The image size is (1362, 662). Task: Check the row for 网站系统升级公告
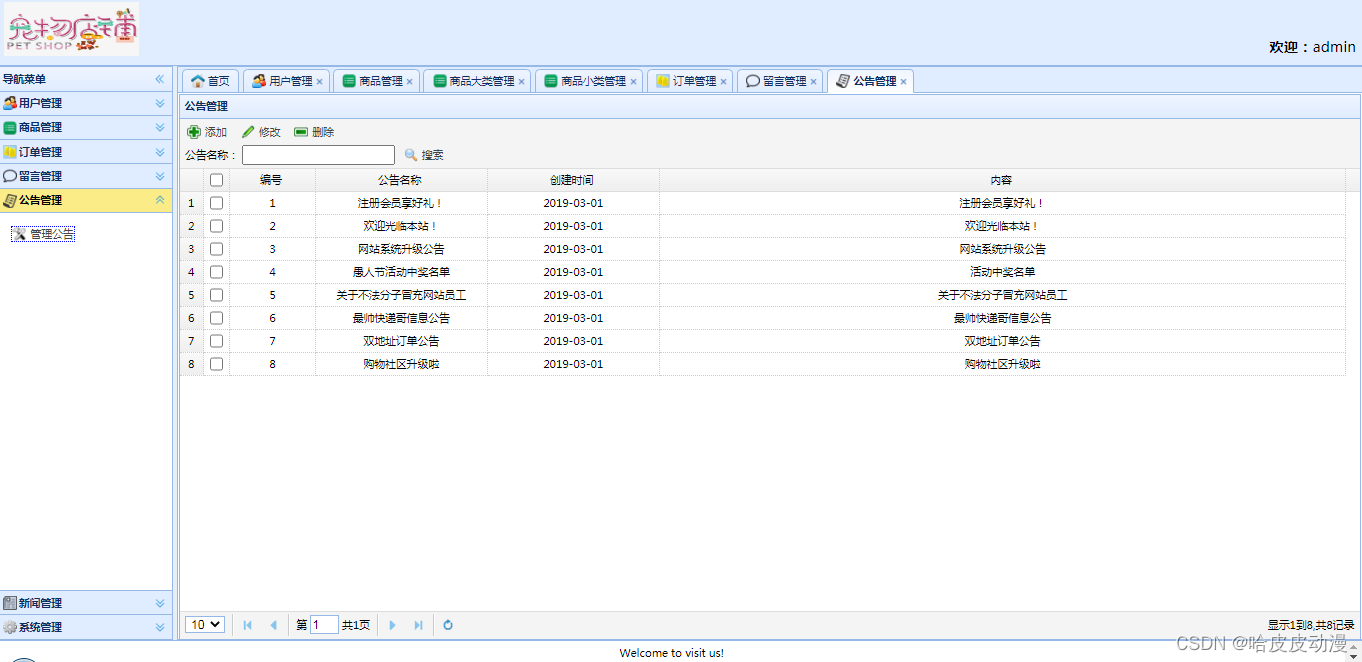pyautogui.click(x=216, y=249)
